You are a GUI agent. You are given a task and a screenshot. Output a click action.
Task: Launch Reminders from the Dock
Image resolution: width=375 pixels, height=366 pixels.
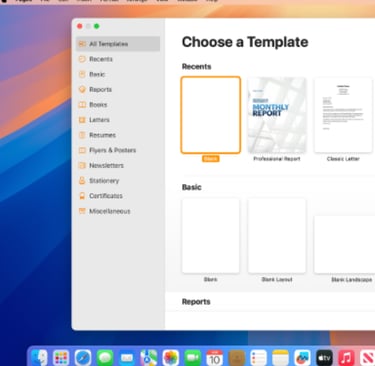259,358
